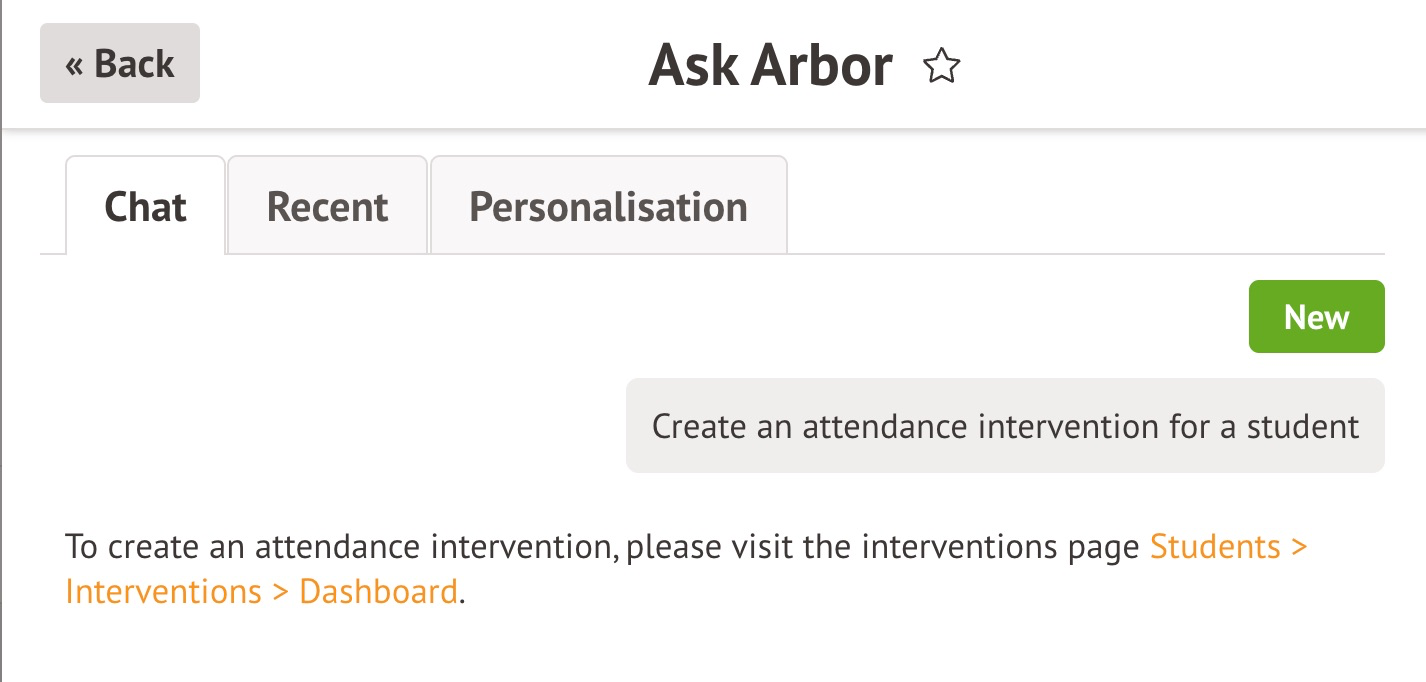
Task: Click the word 'Students' in the orange link
Action: [x=1215, y=547]
